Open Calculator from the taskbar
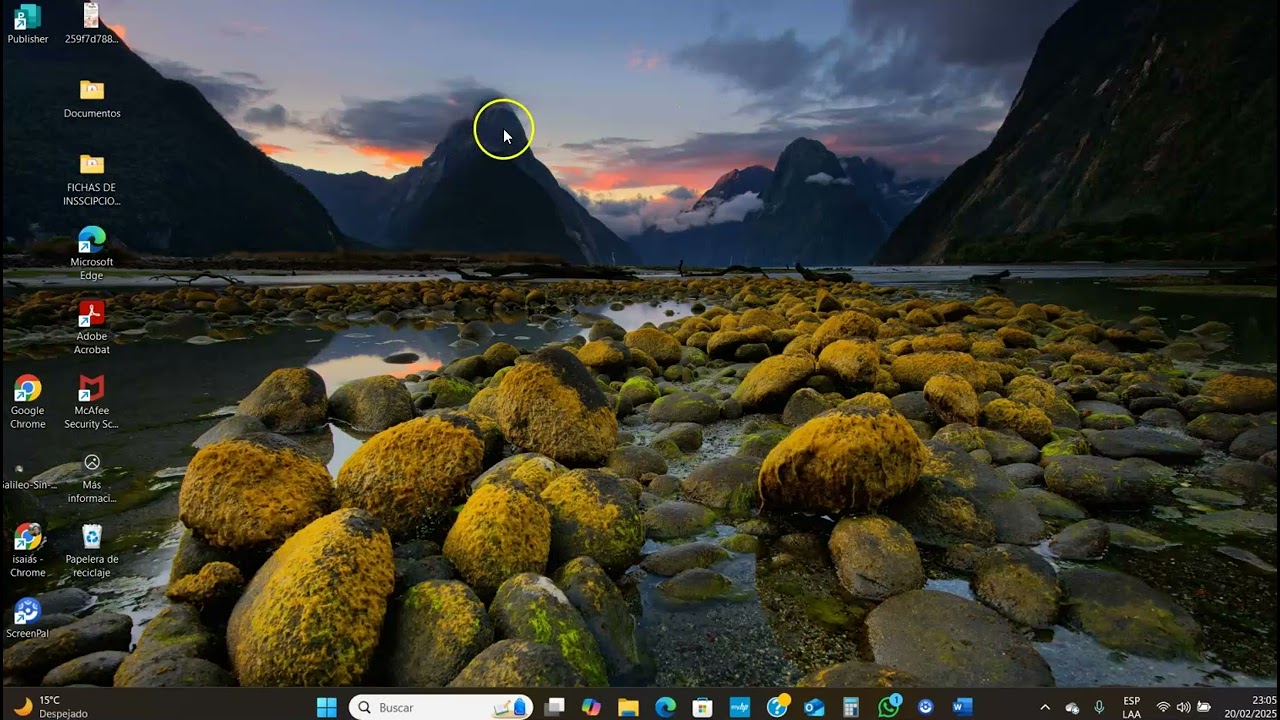1280x720 pixels. pos(851,707)
